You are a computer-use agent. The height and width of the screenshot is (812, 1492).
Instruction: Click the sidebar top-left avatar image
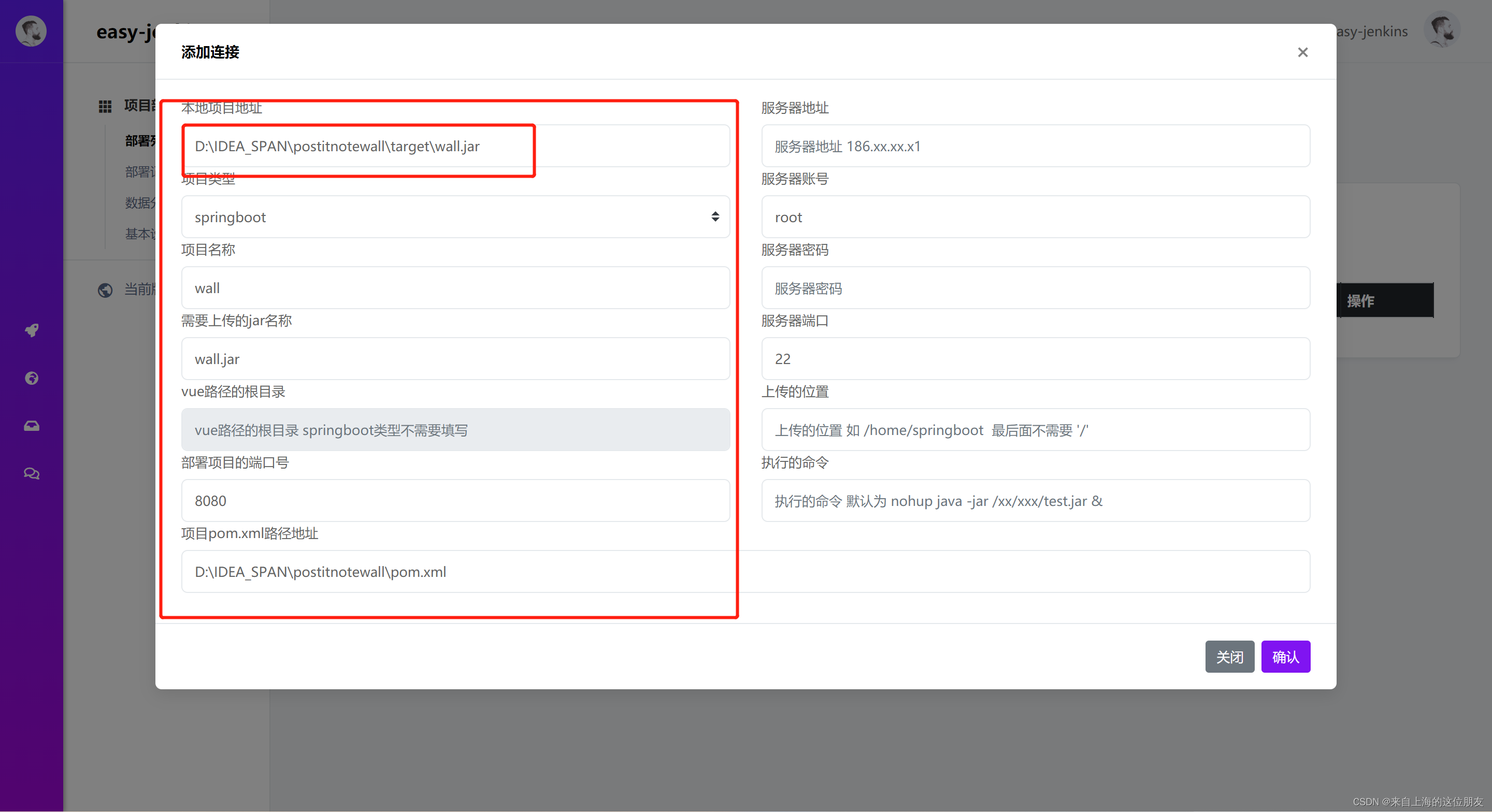(x=31, y=31)
